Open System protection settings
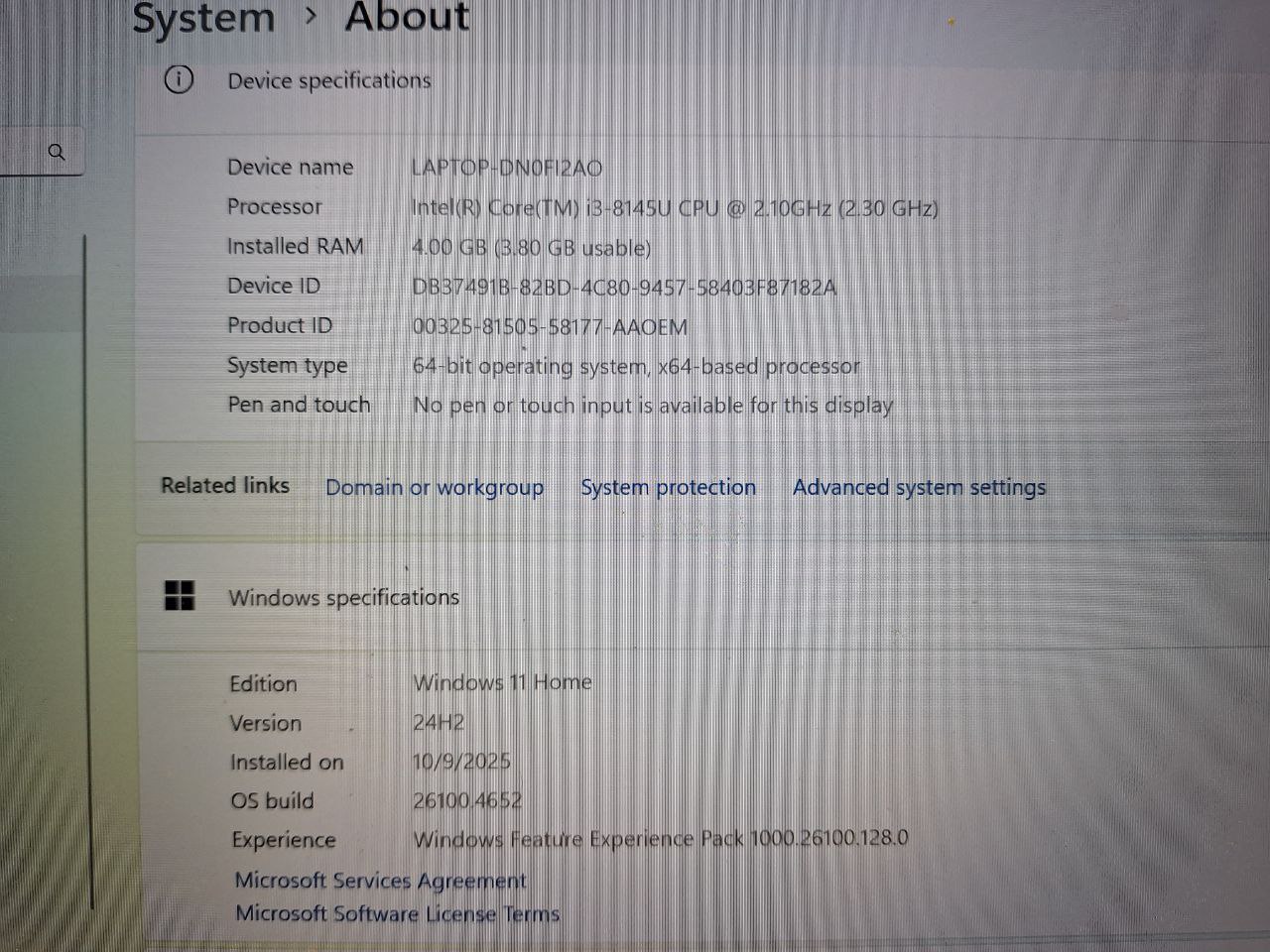This screenshot has height=952, width=1270. (x=668, y=487)
